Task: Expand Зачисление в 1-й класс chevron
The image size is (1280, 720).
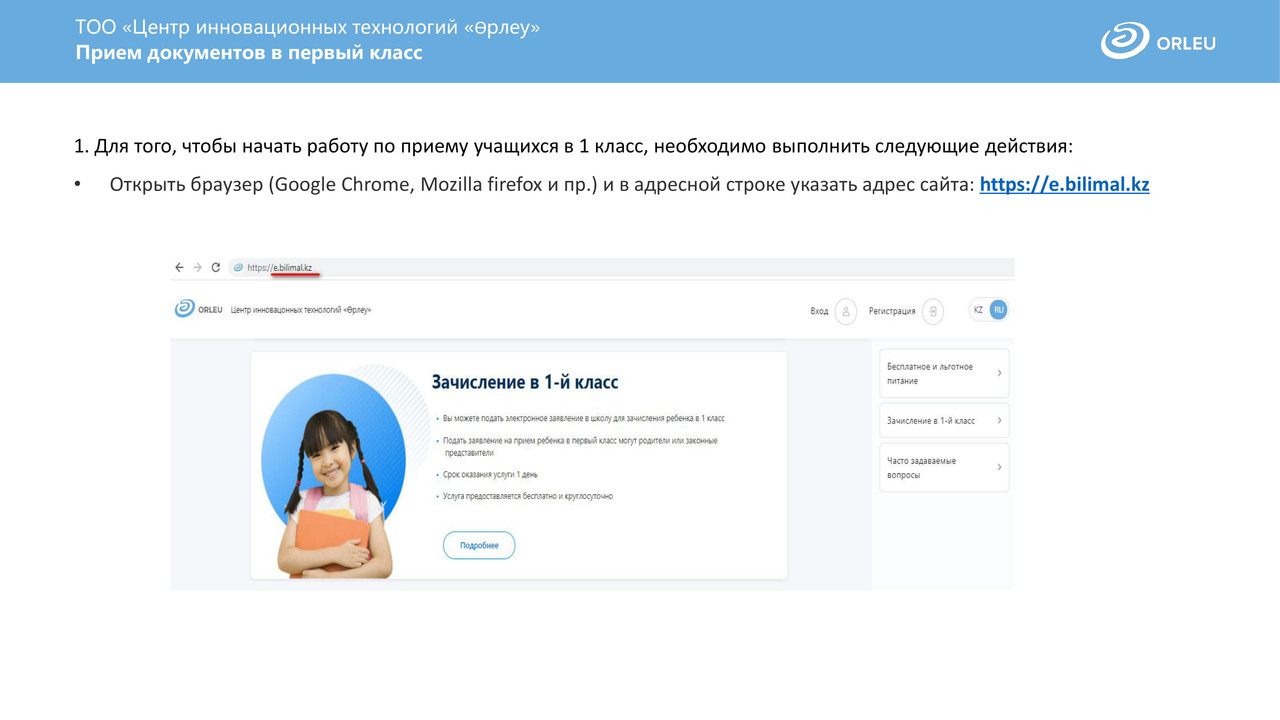Action: (x=999, y=420)
